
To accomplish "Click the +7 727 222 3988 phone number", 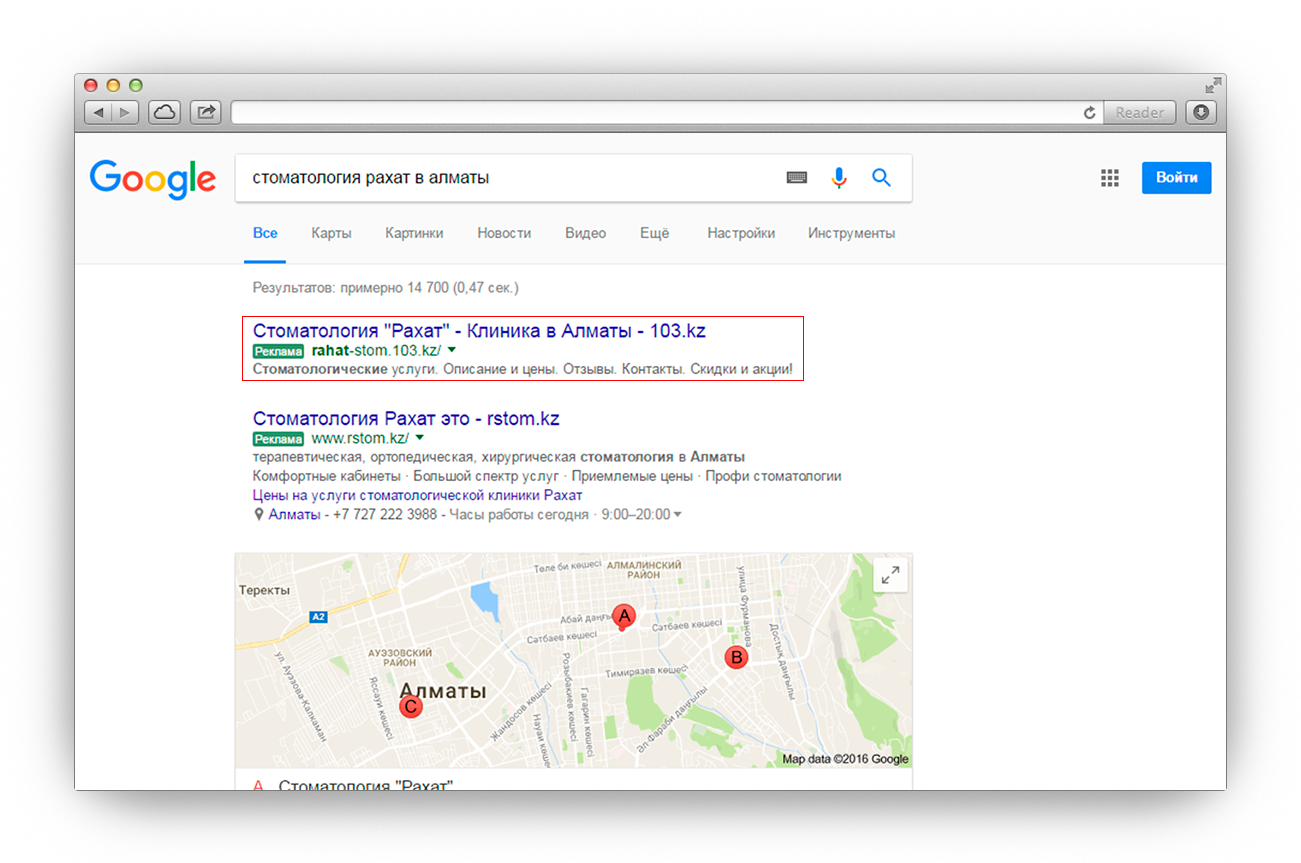I will (x=385, y=514).
